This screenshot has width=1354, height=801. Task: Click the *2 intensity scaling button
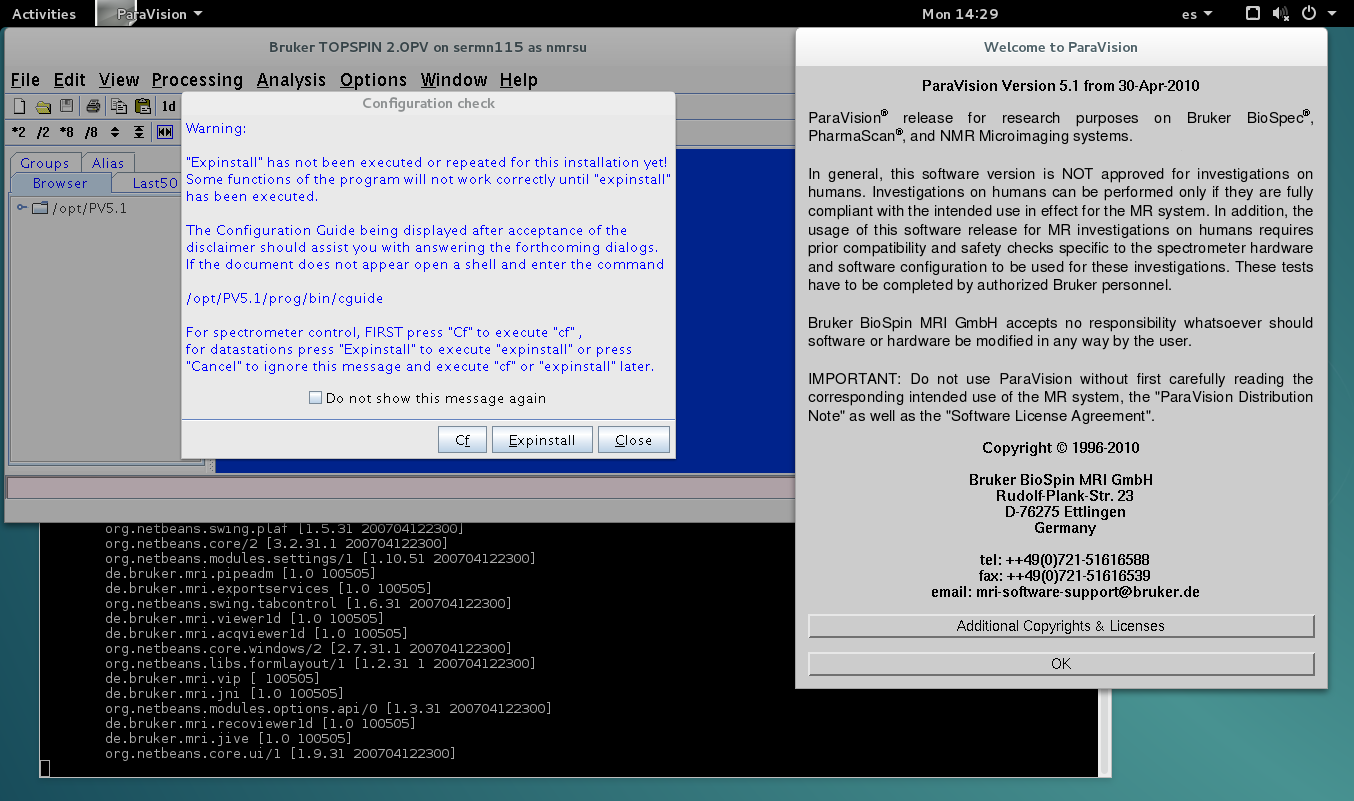(19, 132)
